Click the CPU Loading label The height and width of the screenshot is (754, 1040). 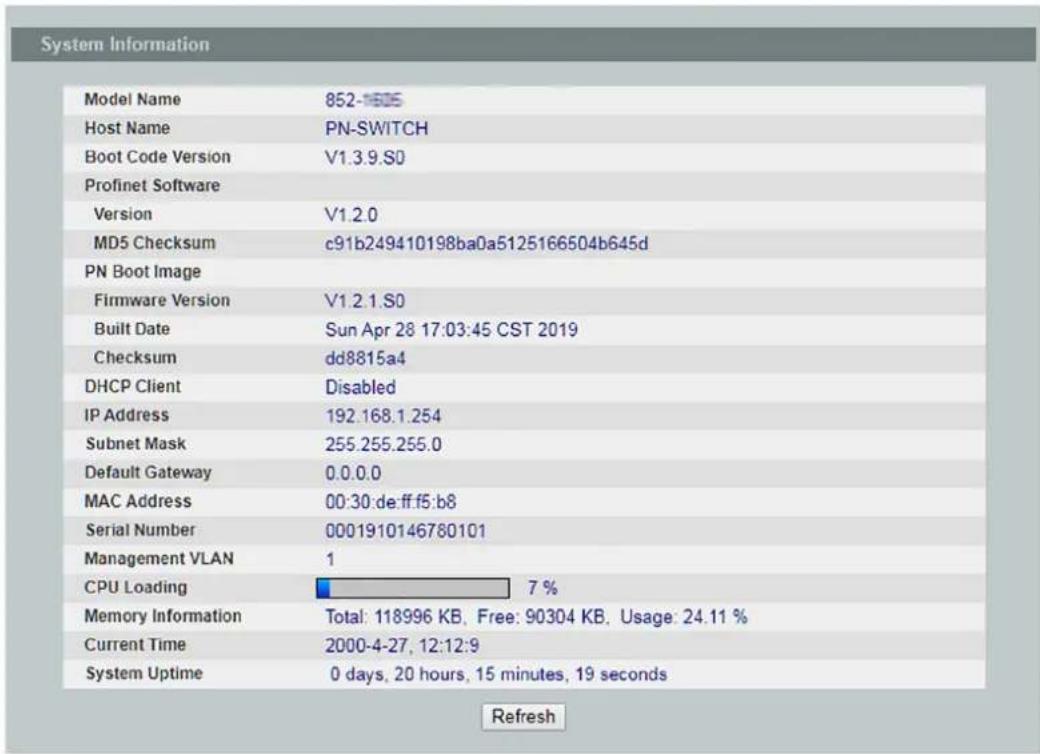(136, 587)
